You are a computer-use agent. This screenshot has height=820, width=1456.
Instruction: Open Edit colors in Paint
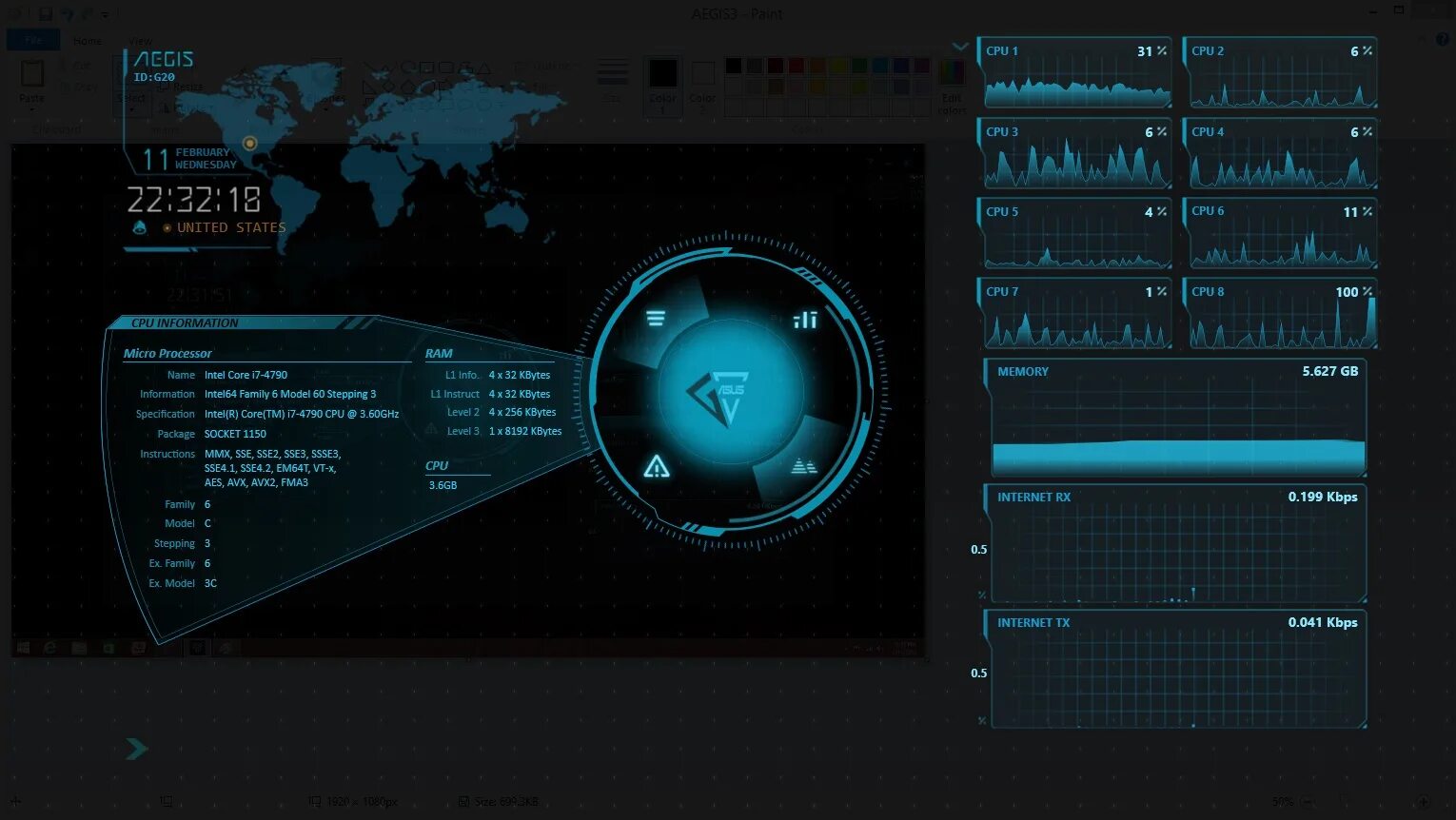point(952,86)
